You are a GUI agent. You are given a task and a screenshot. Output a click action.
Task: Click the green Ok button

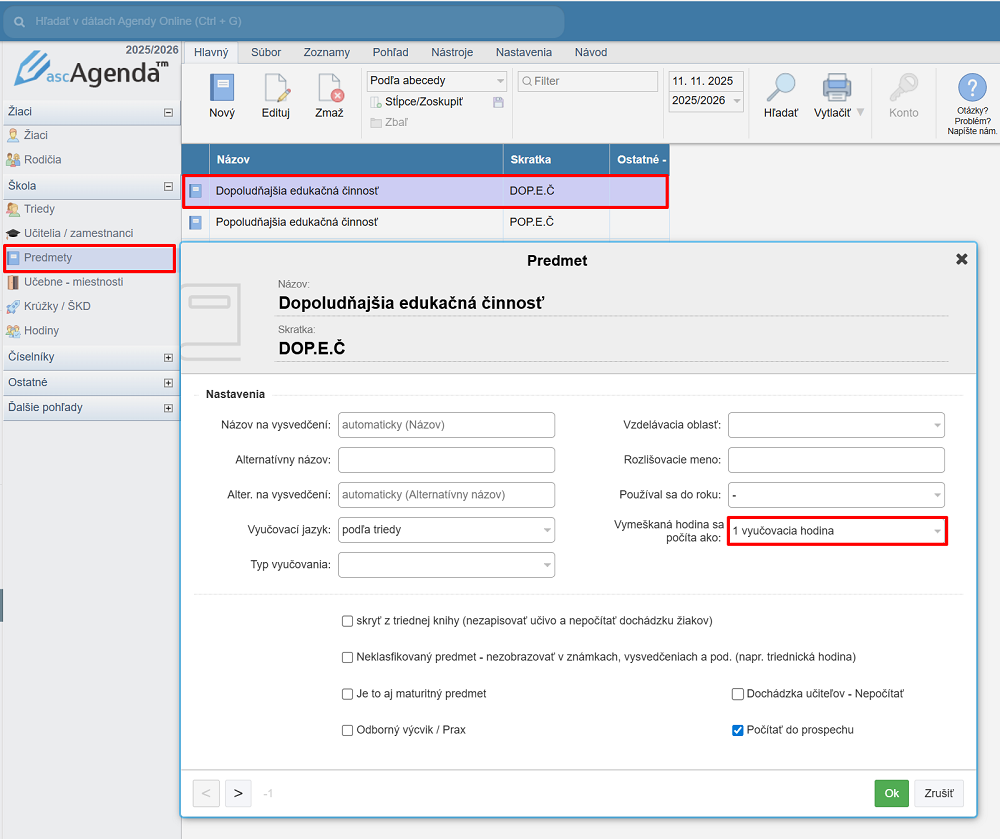pyautogui.click(x=891, y=793)
